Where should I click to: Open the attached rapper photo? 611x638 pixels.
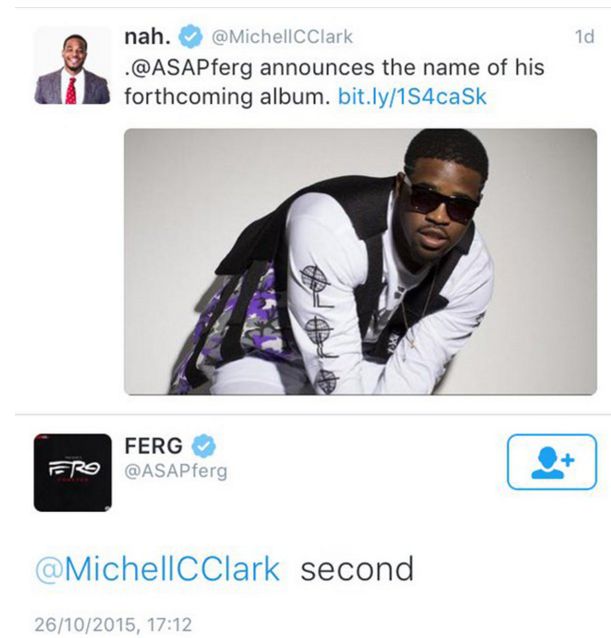click(x=360, y=262)
